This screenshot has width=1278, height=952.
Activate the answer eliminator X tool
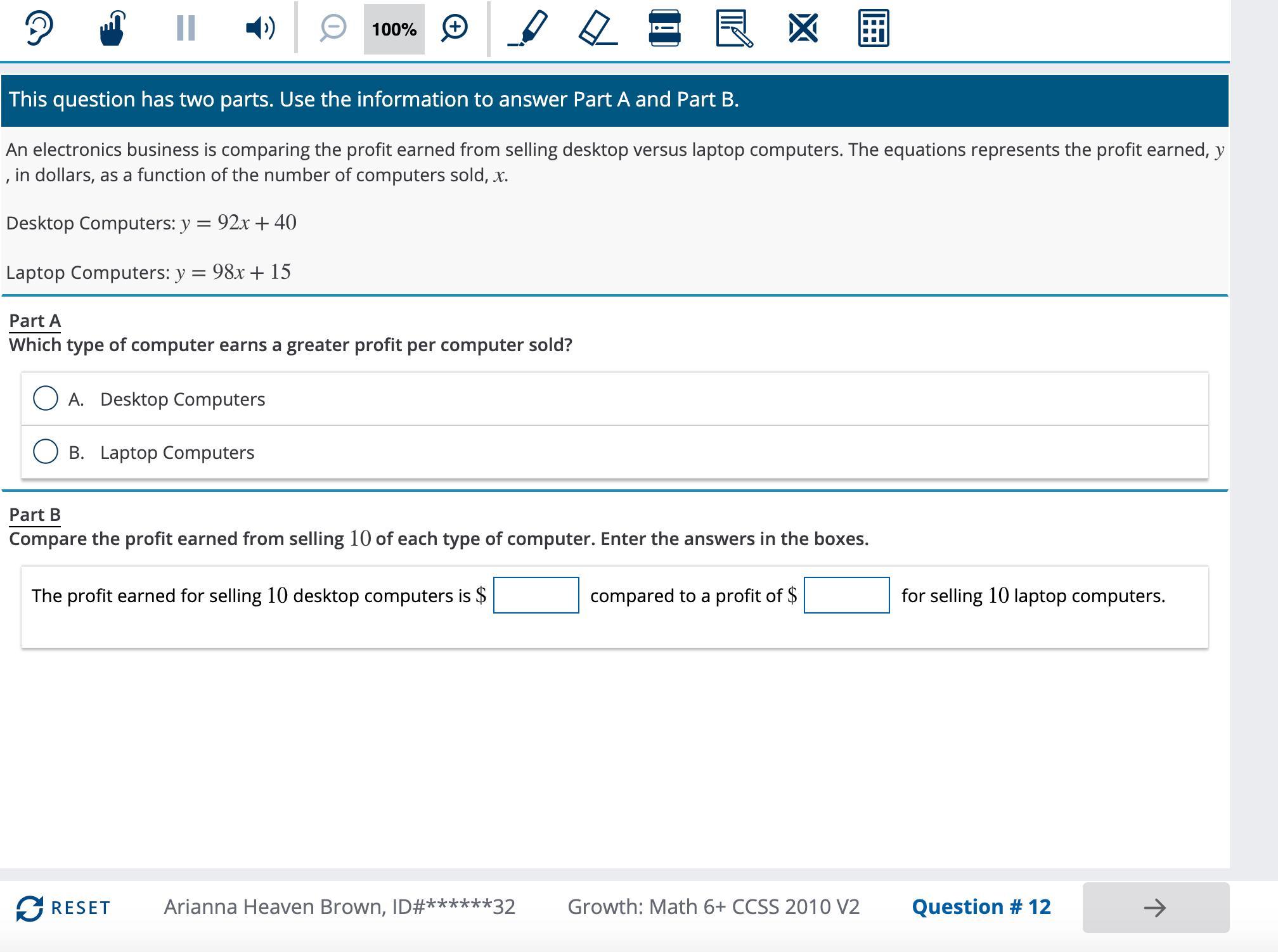click(x=803, y=29)
